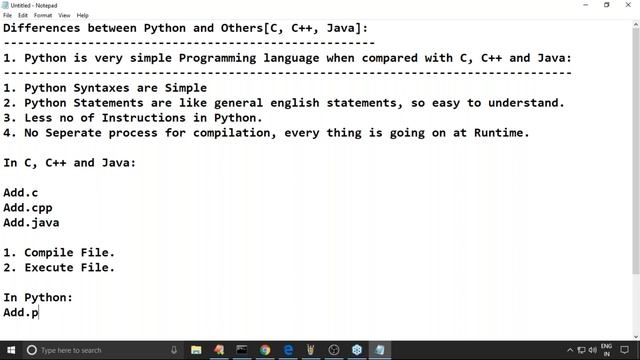Screen dimensions: 640x360
Task: Restore down the Notepad window
Action: tap(607, 5)
